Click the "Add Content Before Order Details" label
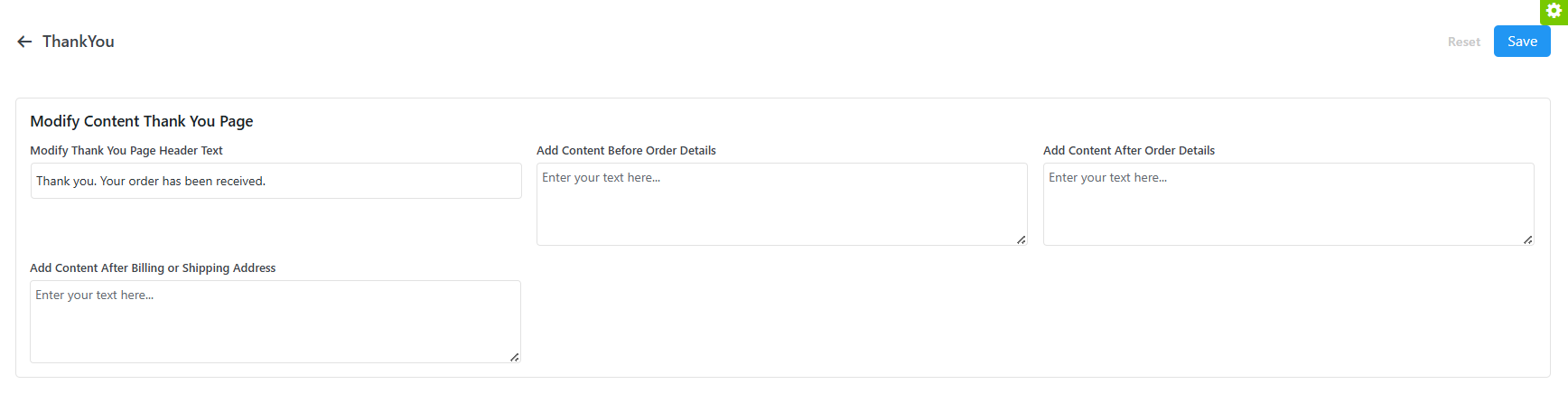Viewport: 1568px width, 394px height. pyautogui.click(x=626, y=151)
